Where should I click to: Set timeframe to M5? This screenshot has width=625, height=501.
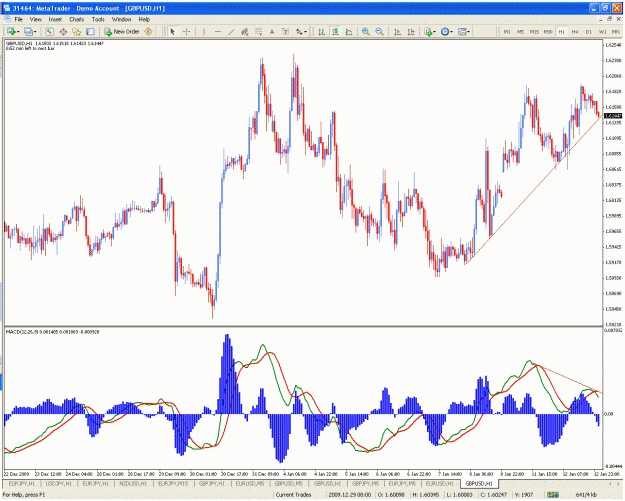coord(521,31)
